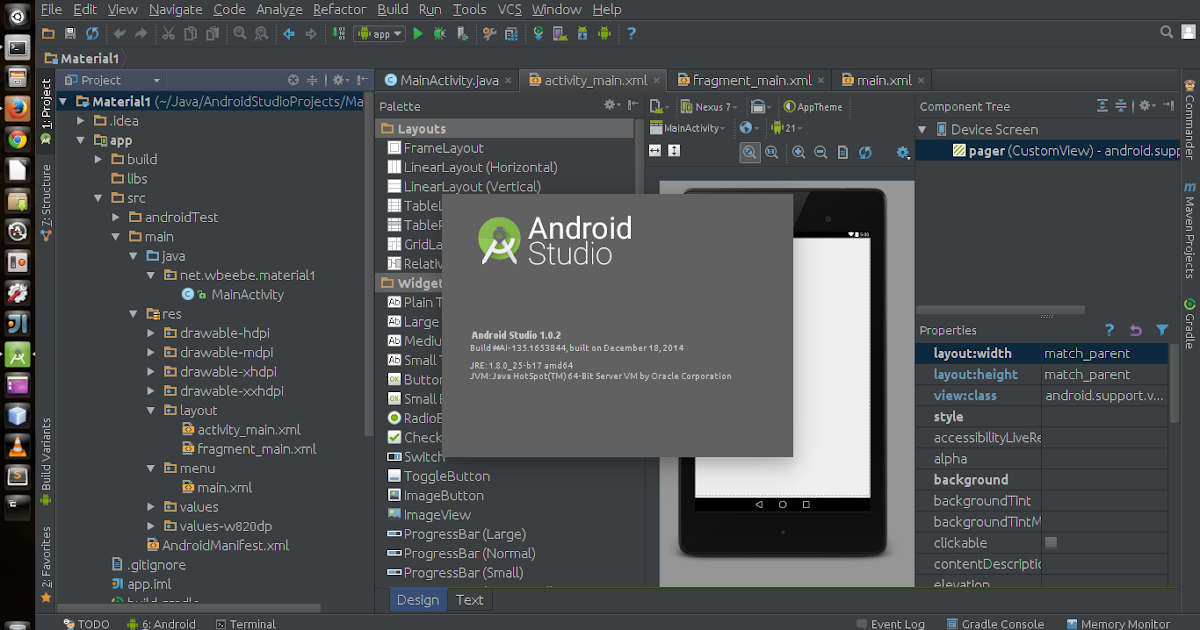Open the preview settings gear
The width and height of the screenshot is (1200, 630).
click(x=902, y=152)
